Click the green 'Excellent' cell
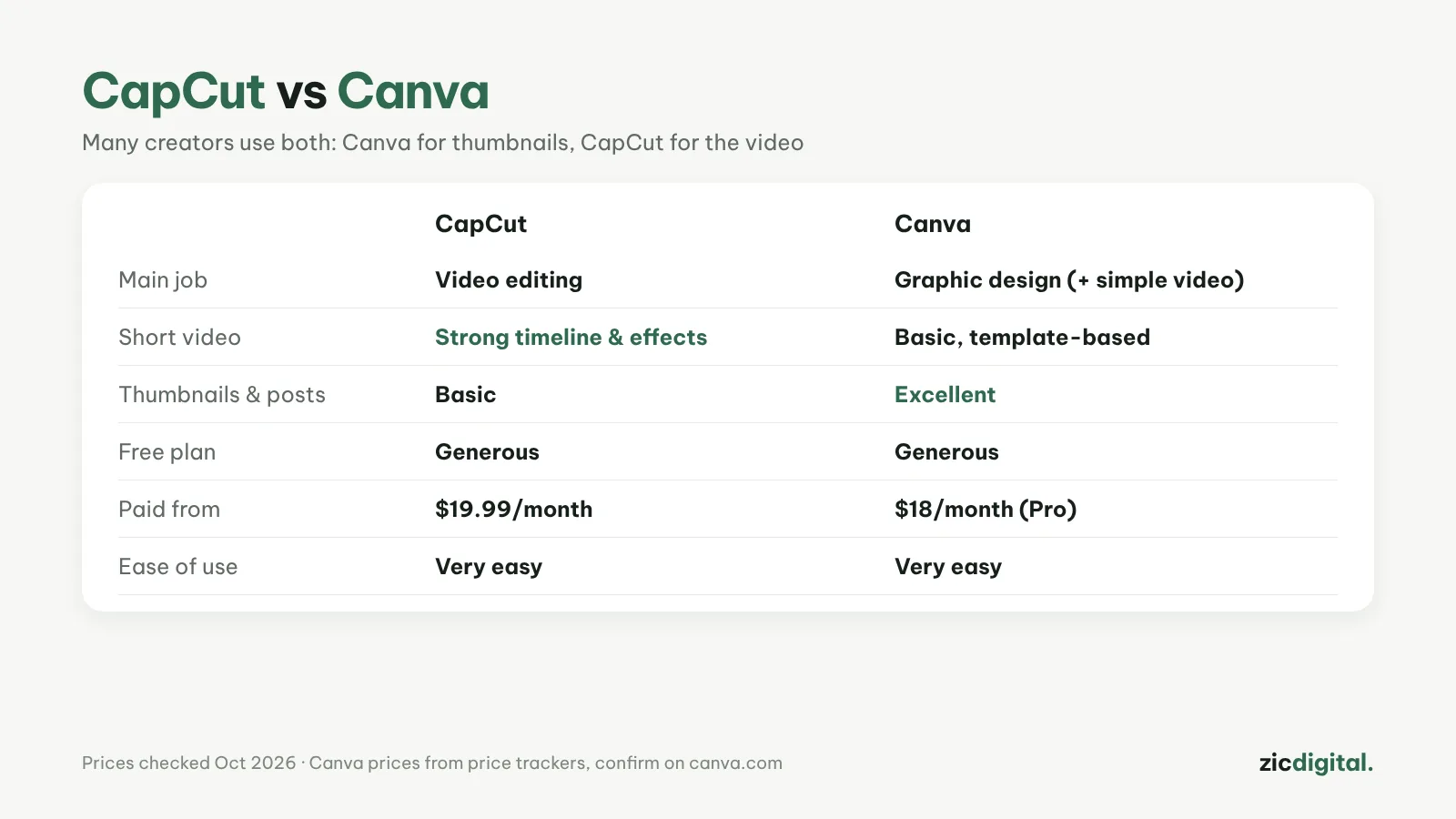Image resolution: width=1456 pixels, height=819 pixels. tap(945, 395)
